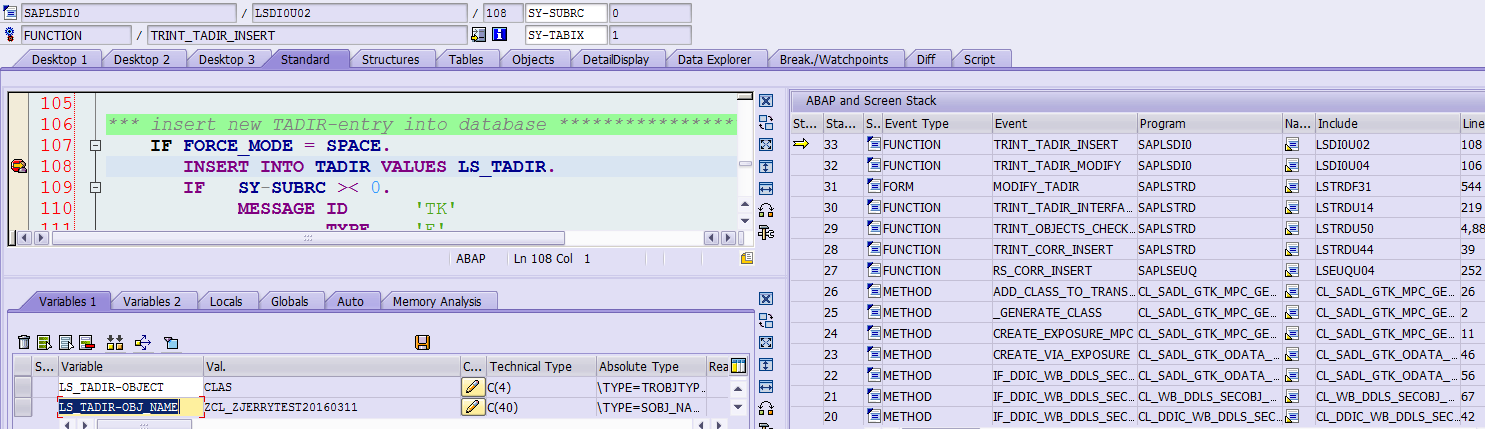Switch to the Break./Watchpoints tab
Viewport: 1485px width, 429px height.
pos(833,59)
